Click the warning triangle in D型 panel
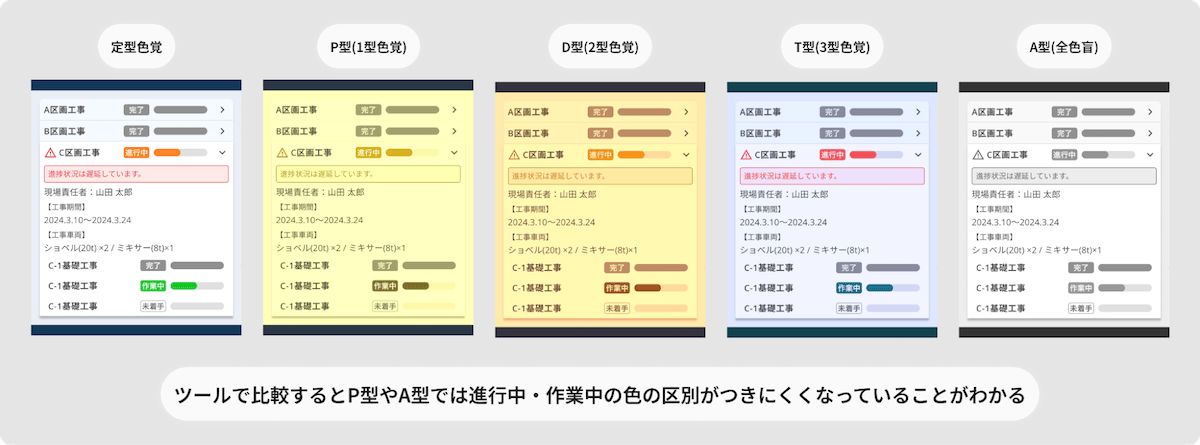The width and height of the screenshot is (1200, 445). [515, 154]
